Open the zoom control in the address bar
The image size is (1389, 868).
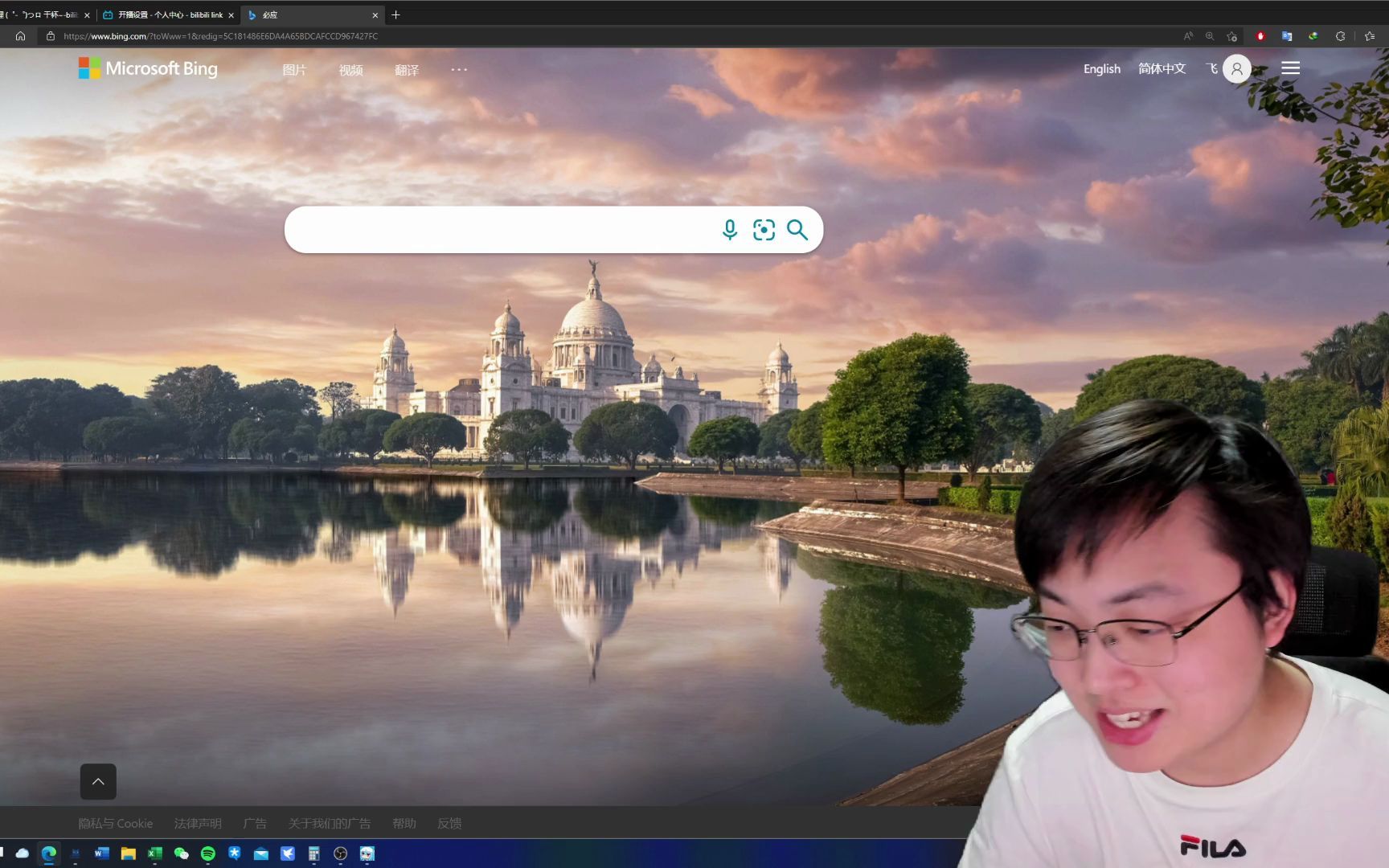pyautogui.click(x=1210, y=36)
